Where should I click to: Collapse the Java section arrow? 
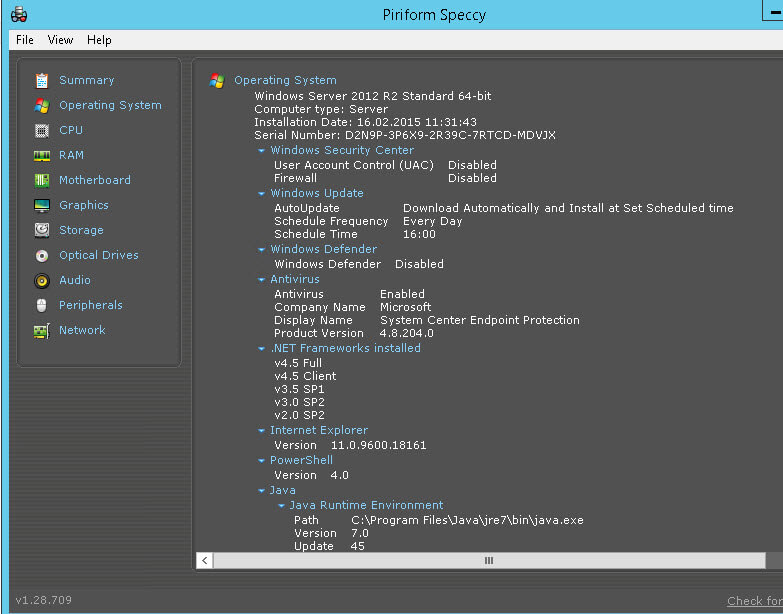(x=261, y=491)
